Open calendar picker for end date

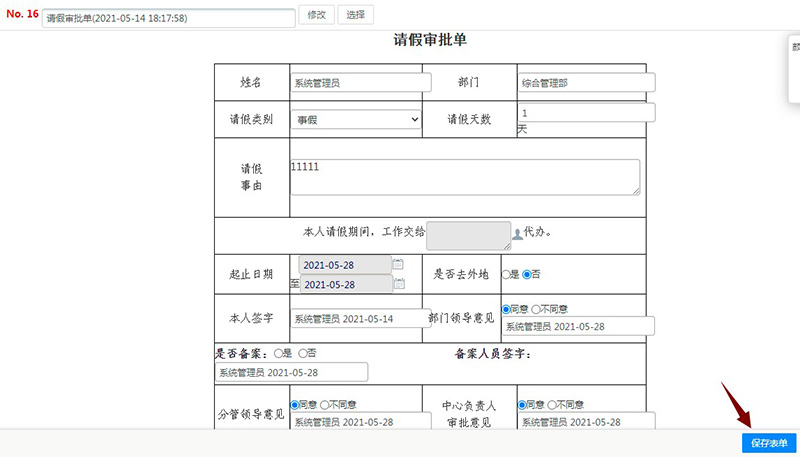(399, 284)
